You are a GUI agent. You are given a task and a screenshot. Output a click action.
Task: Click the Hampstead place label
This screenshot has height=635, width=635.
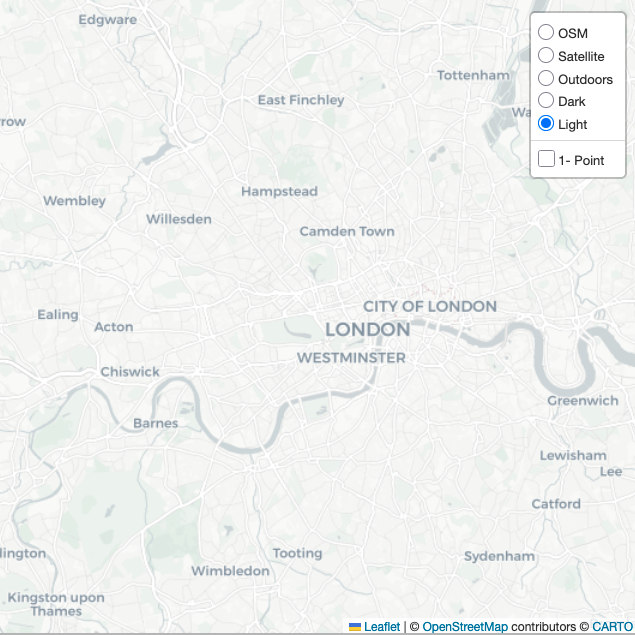click(x=279, y=192)
